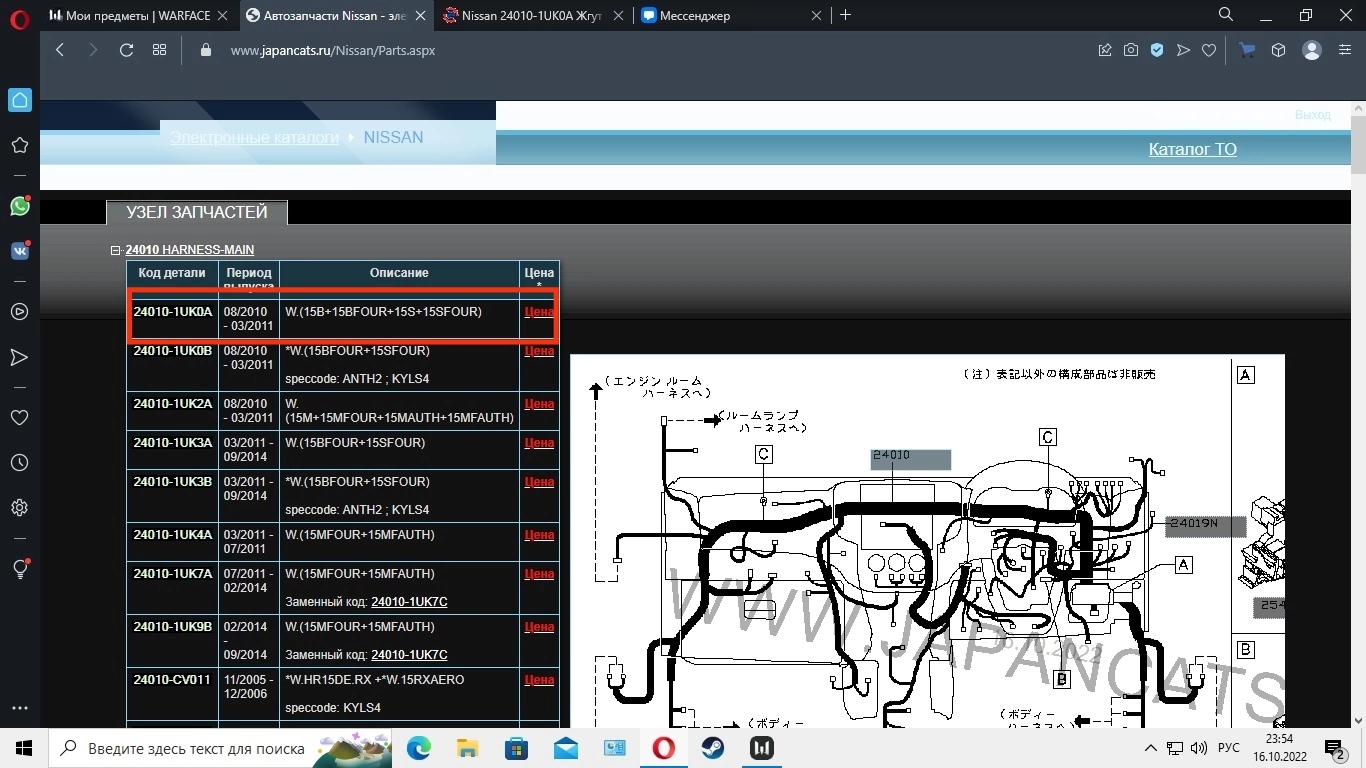
Task: Open the lightbulb tips sidebar icon
Action: pyautogui.click(x=19, y=569)
